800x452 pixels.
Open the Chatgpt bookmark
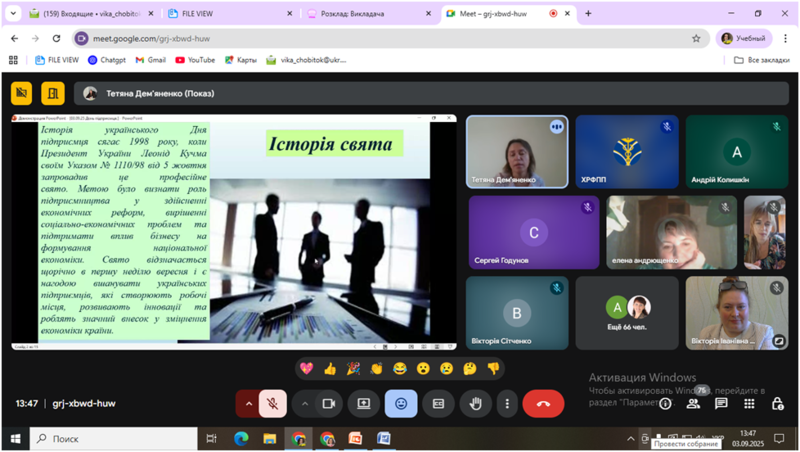coord(107,60)
